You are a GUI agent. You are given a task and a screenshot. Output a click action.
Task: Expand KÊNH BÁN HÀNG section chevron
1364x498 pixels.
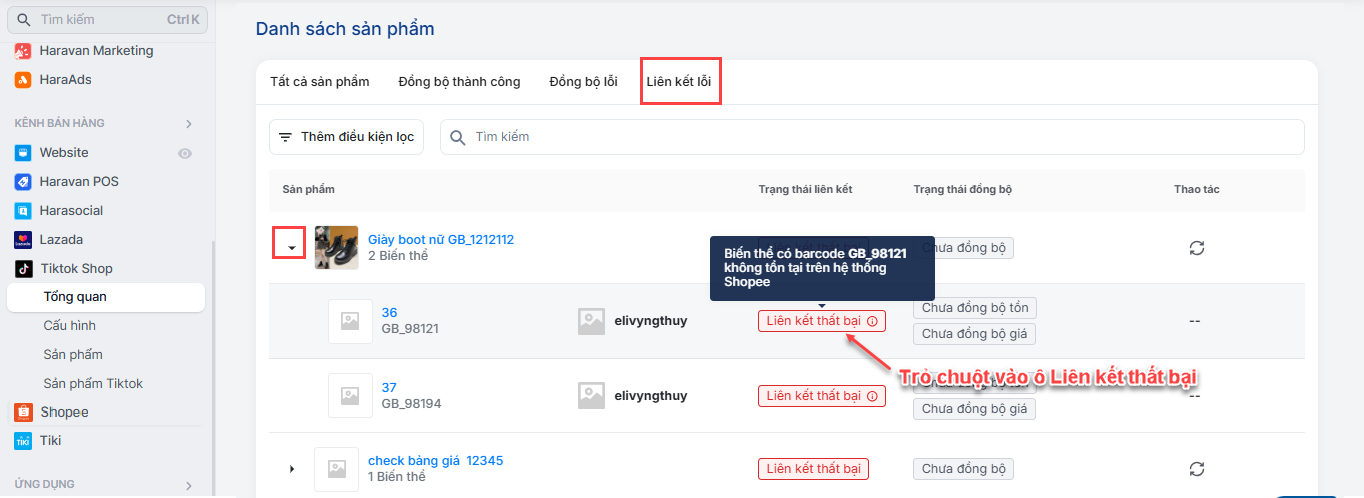click(x=189, y=124)
